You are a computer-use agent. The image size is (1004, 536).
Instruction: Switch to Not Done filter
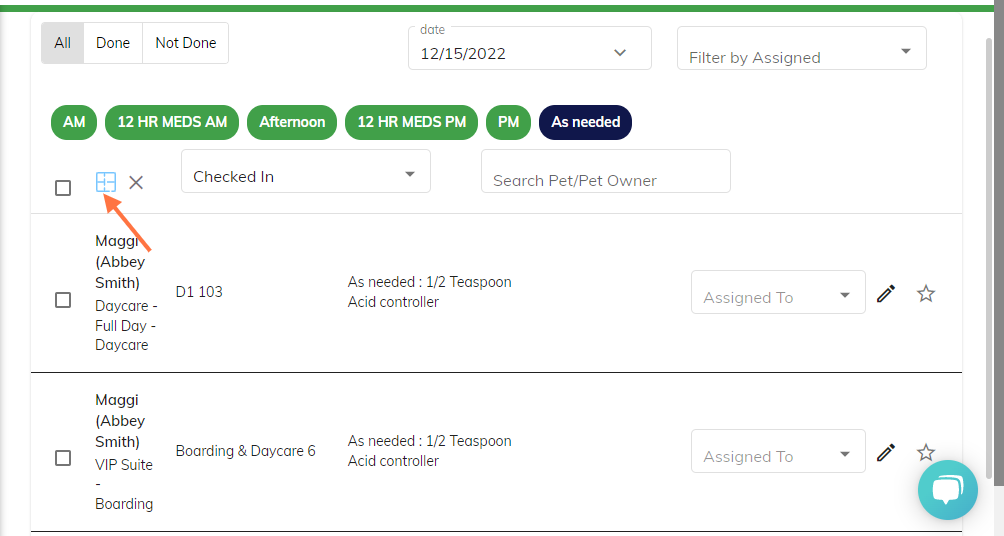(186, 43)
